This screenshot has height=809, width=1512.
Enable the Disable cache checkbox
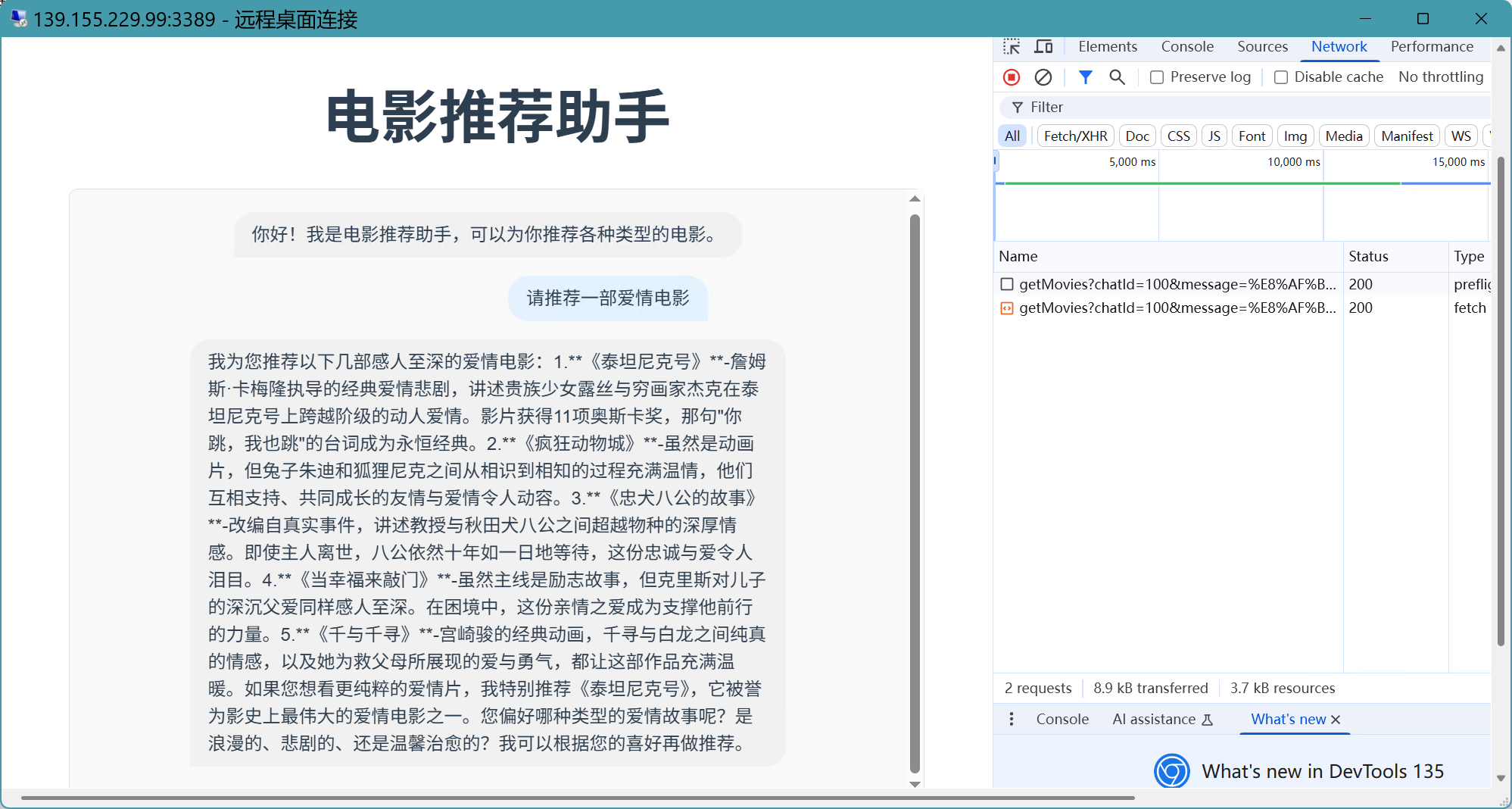tap(1281, 77)
